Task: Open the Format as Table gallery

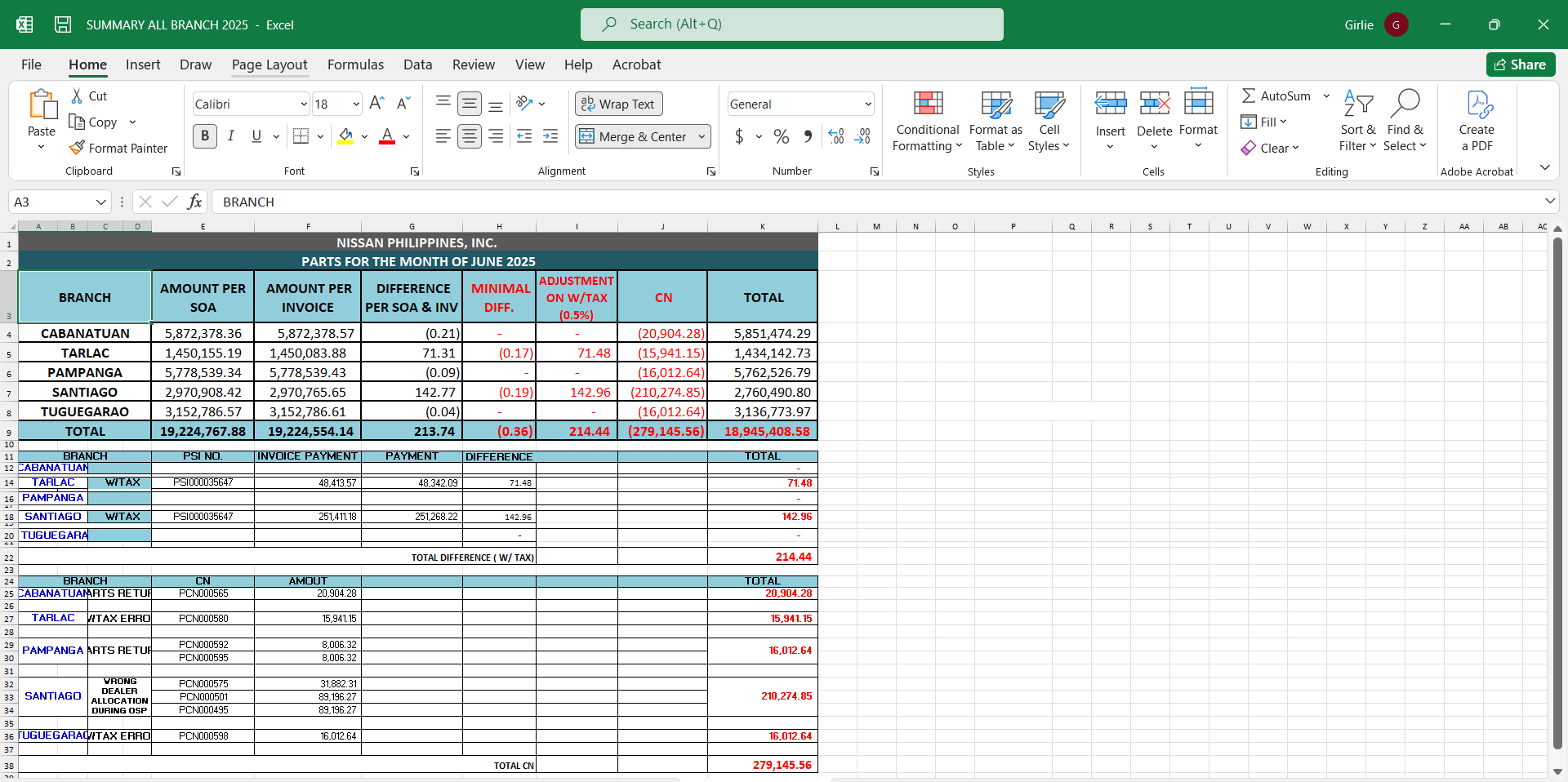Action: click(x=996, y=122)
